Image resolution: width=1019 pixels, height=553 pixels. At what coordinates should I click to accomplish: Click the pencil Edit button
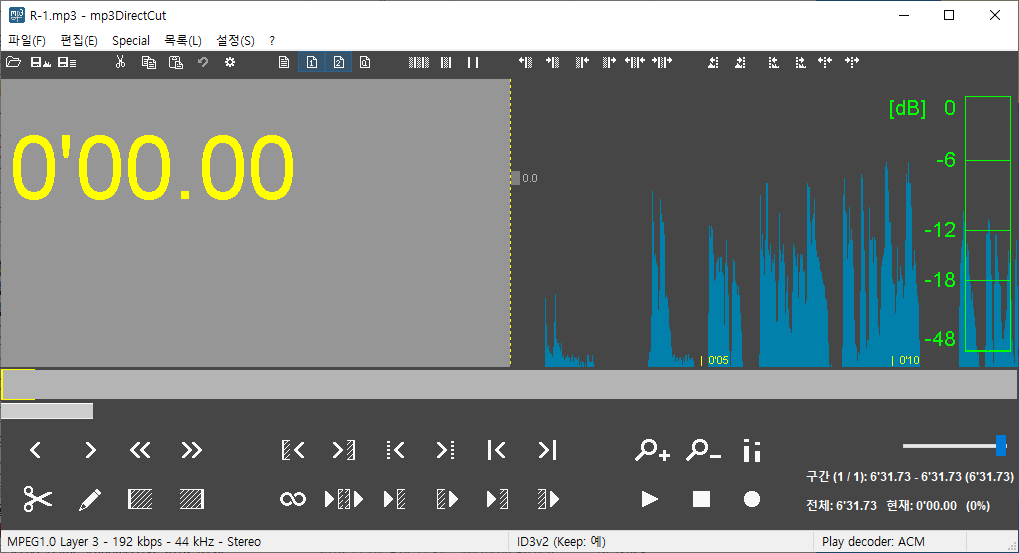(90, 498)
